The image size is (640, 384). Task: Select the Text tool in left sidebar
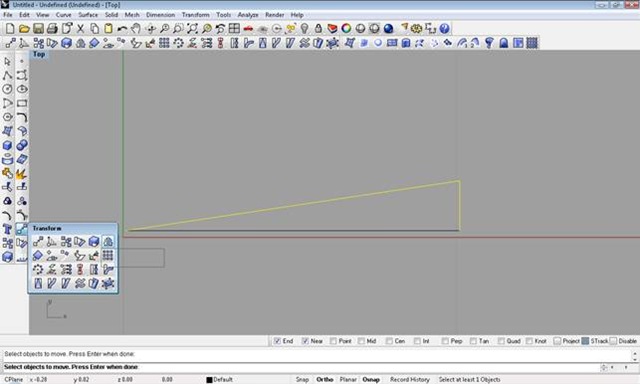pyautogui.click(x=7, y=229)
